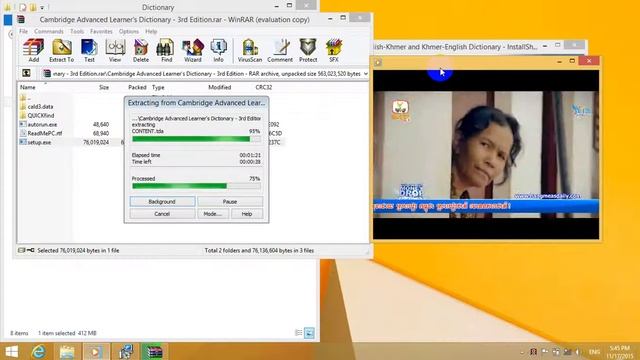This screenshot has height=360, width=640.
Task: Switch Explorer to details view icon
Action: (x=299, y=333)
